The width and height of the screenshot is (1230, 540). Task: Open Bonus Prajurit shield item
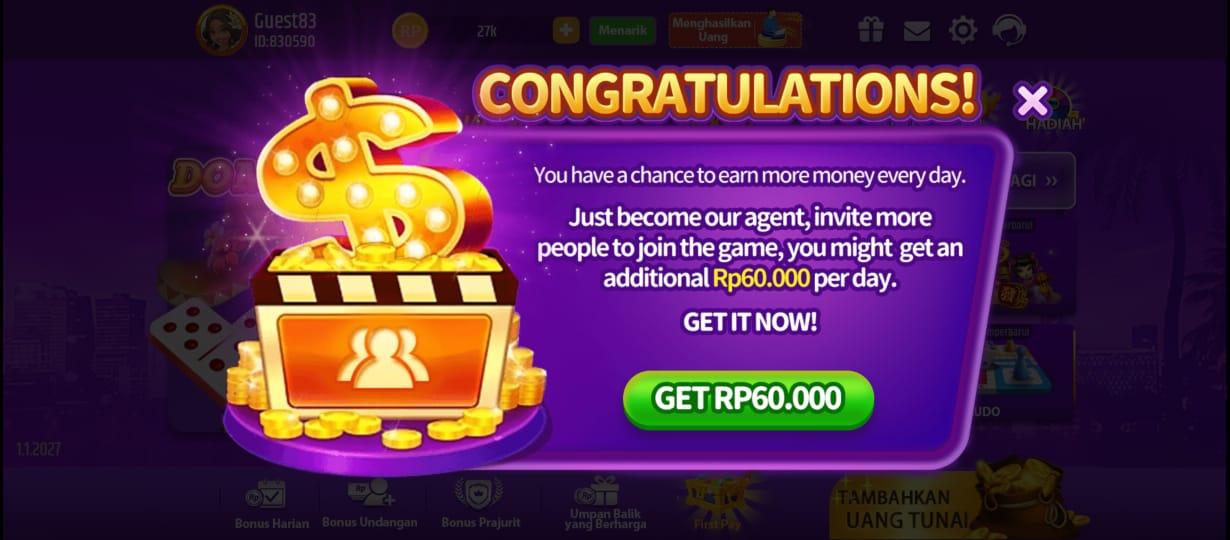tap(472, 505)
